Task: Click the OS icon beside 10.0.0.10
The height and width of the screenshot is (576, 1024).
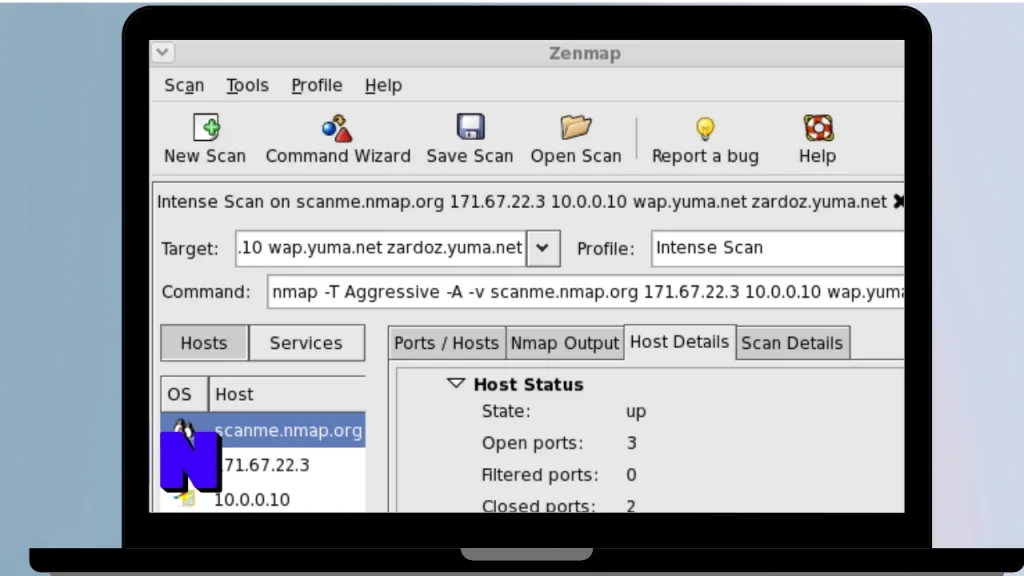Action: point(185,499)
